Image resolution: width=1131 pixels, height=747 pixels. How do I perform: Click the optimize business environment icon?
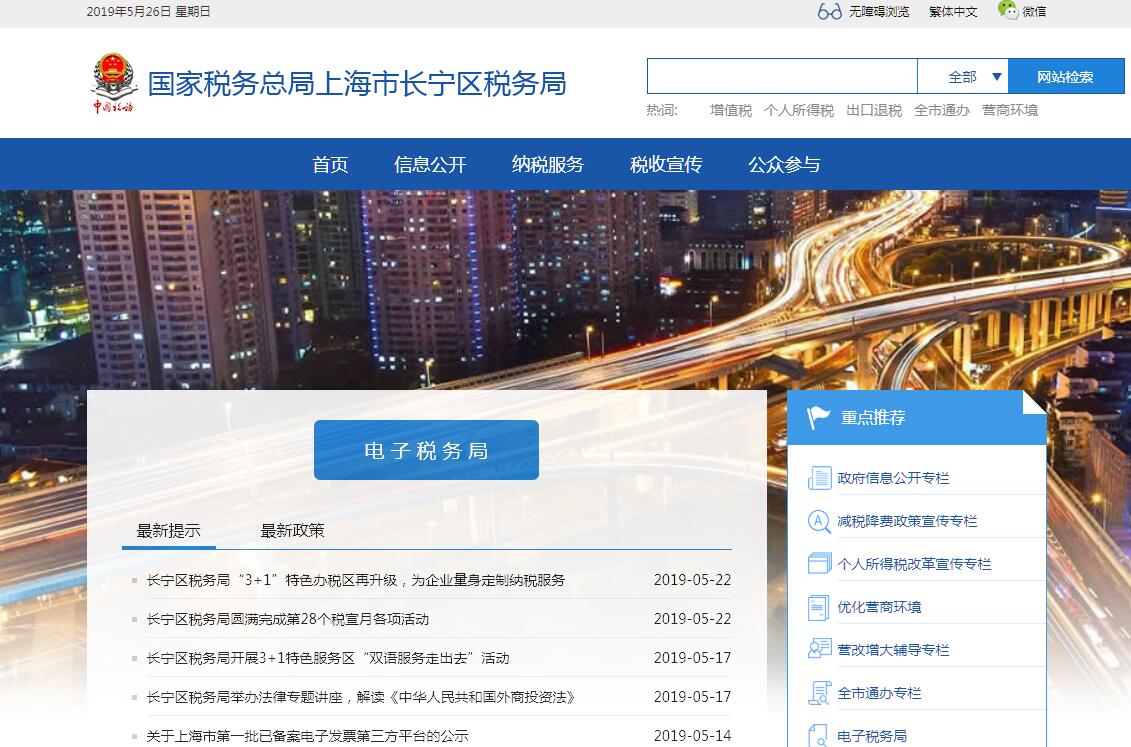pos(819,607)
